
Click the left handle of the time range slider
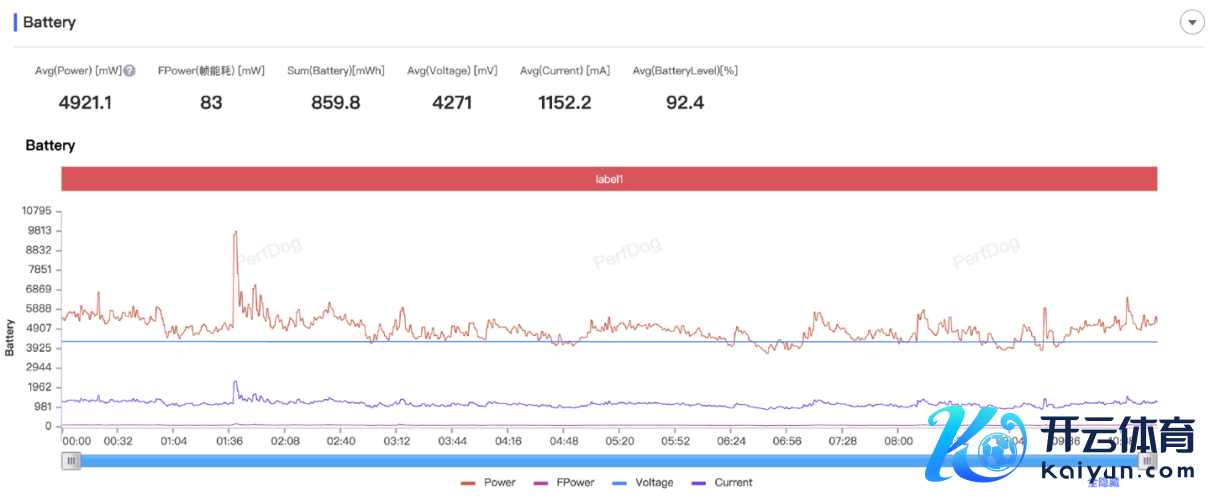pyautogui.click(x=71, y=461)
